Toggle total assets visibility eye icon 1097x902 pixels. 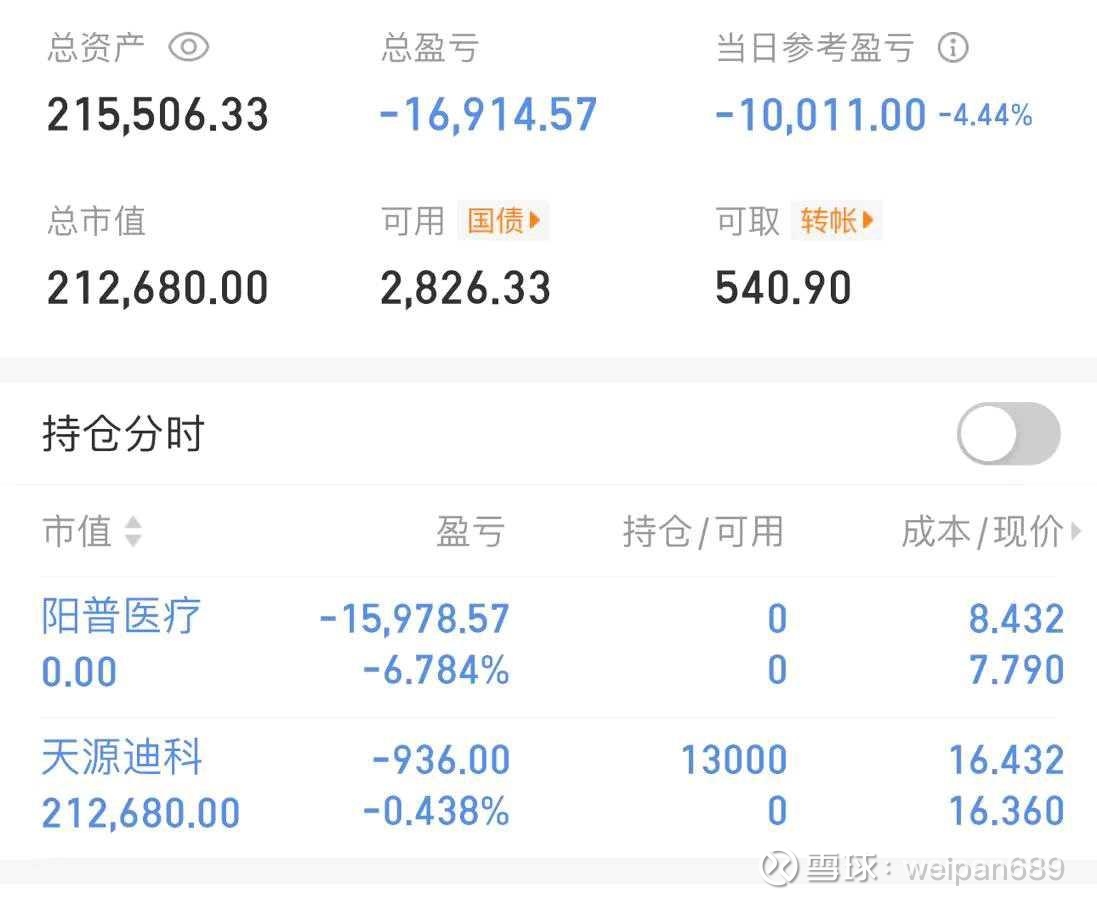pyautogui.click(x=189, y=48)
